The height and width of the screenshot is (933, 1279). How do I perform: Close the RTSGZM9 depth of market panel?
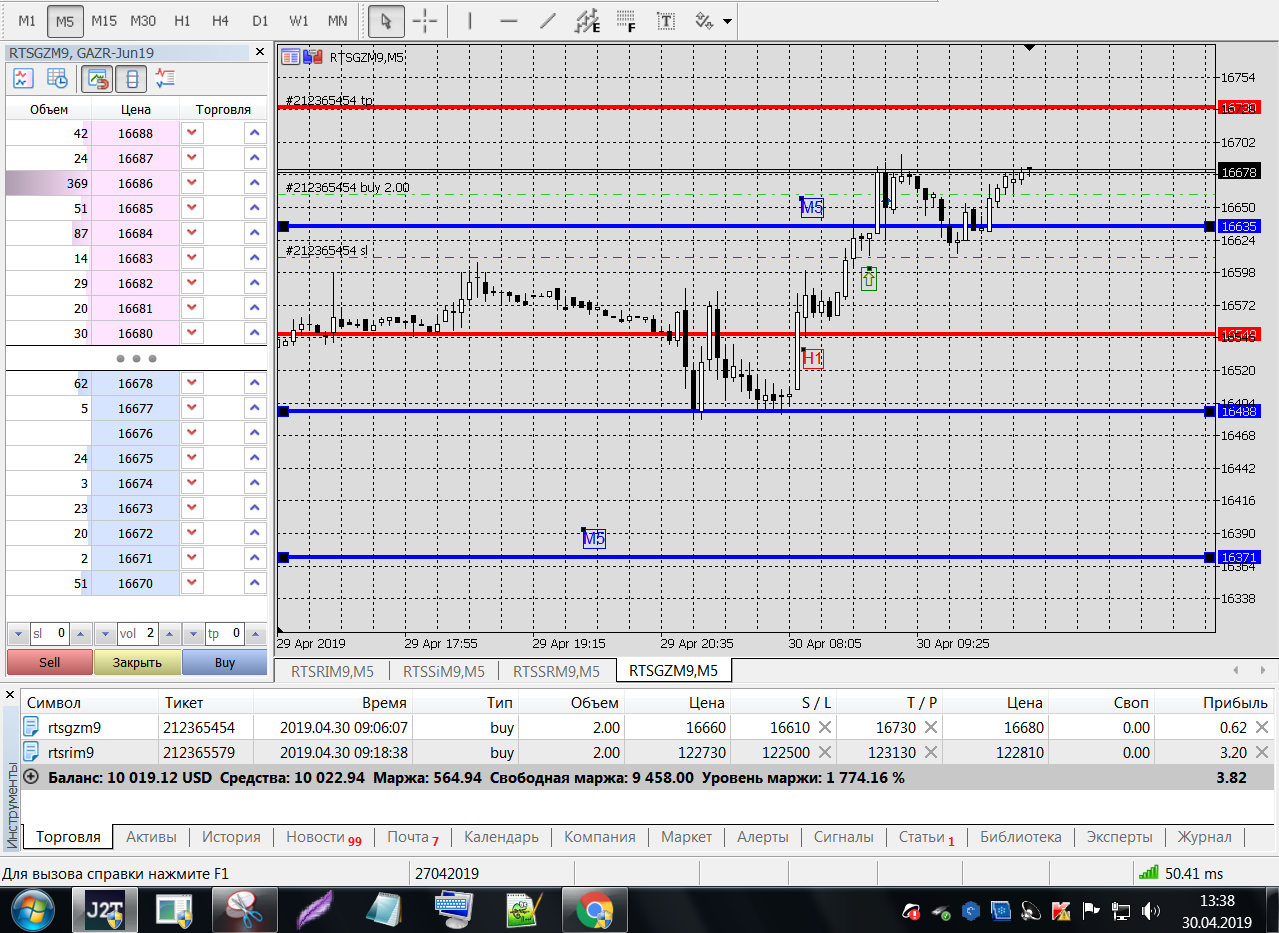(260, 52)
